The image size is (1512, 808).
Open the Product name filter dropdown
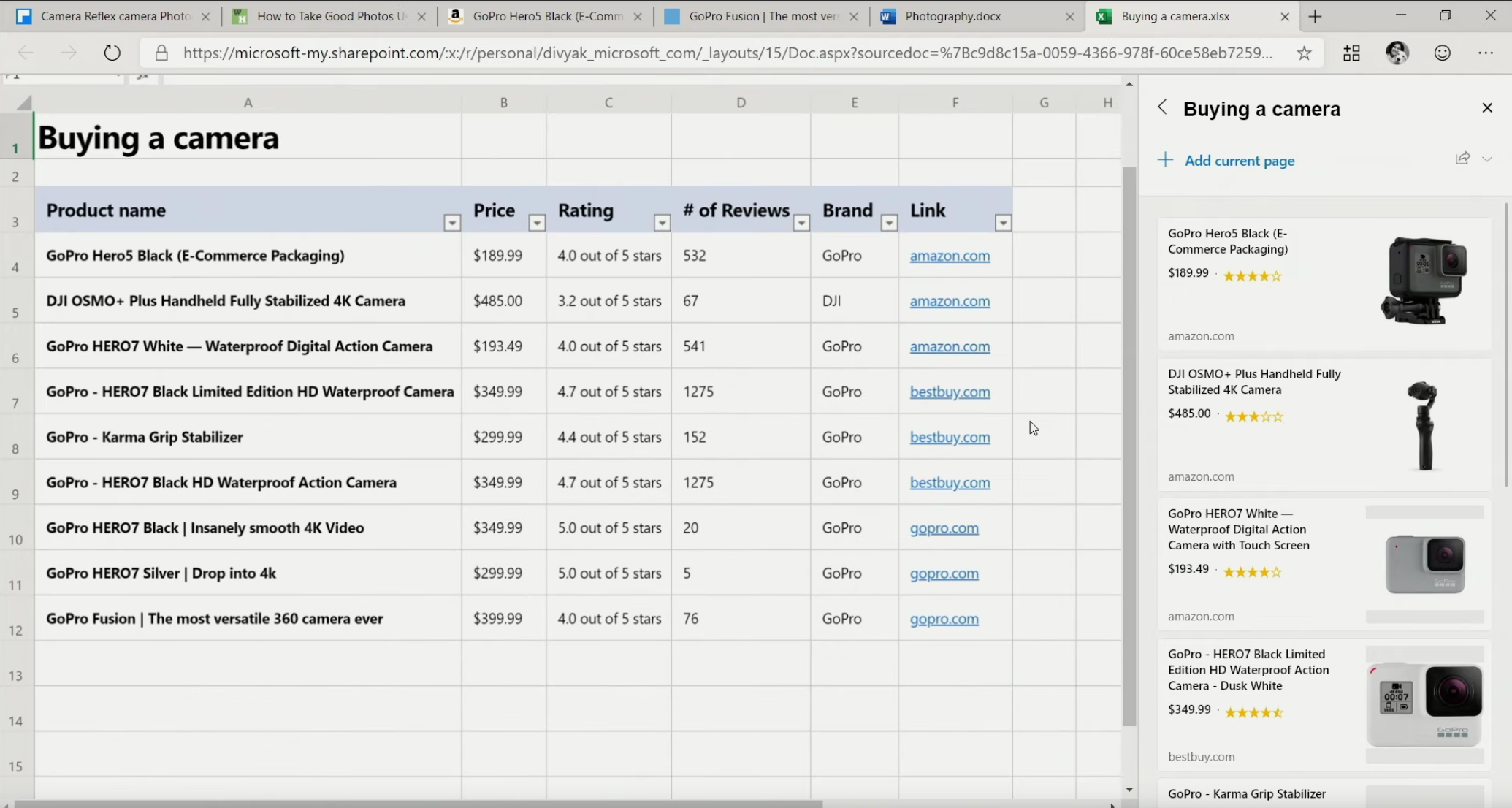452,223
